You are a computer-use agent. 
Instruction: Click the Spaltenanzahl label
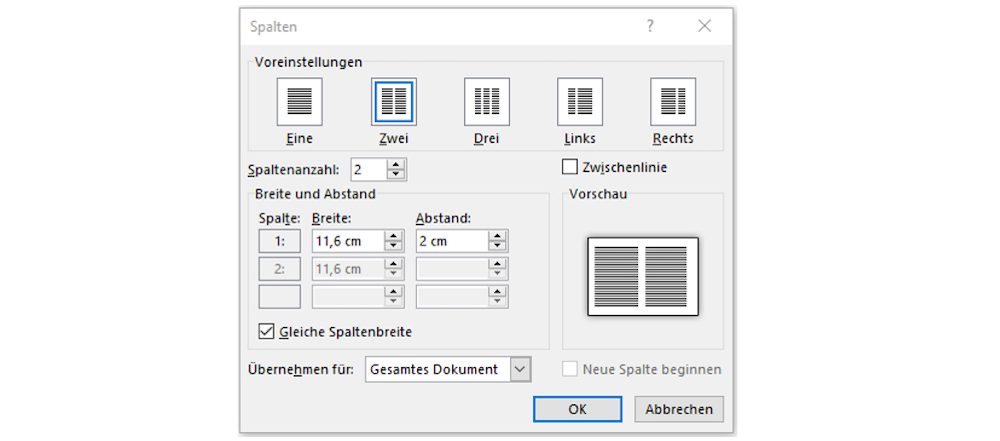click(295, 170)
